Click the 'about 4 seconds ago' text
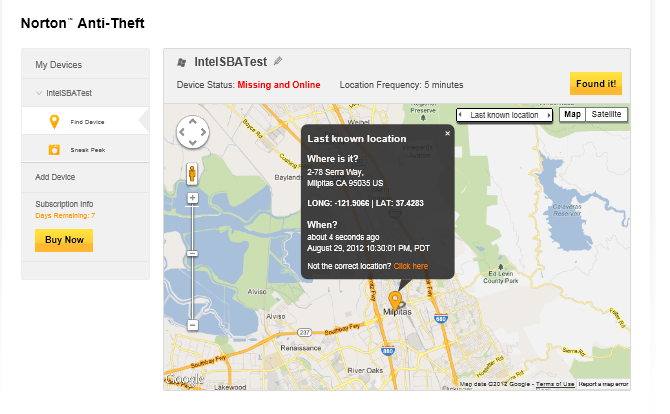Image resolution: width=670 pixels, height=414 pixels. (343, 237)
